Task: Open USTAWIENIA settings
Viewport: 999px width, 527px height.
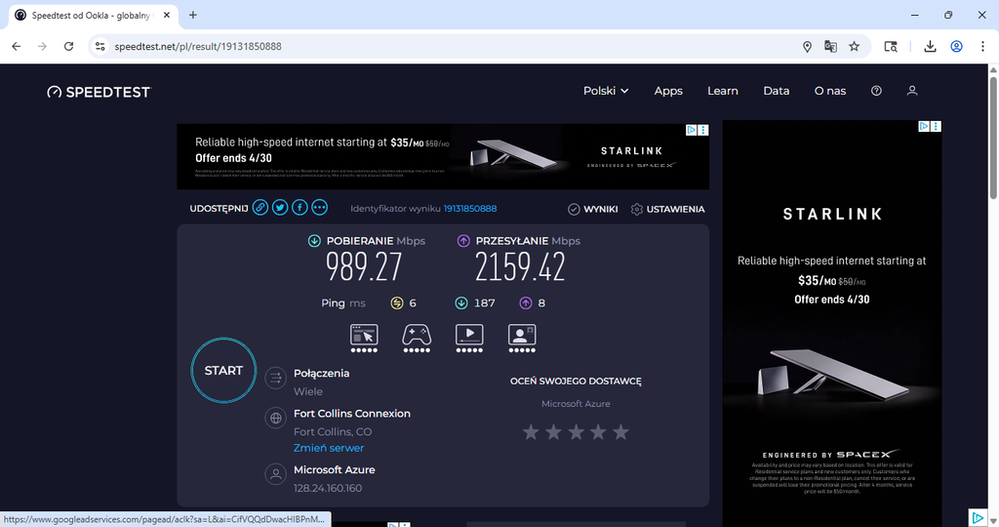Action: 667,209
